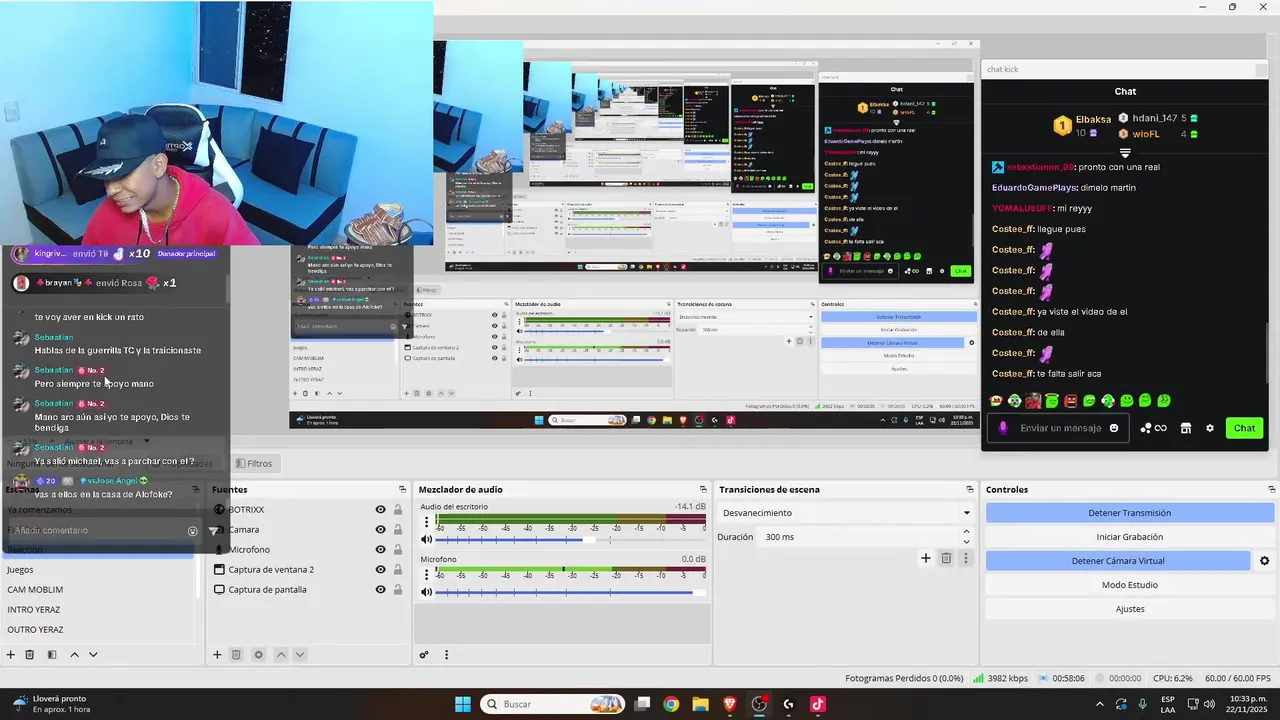Image resolution: width=1280 pixels, height=720 pixels.
Task: Hide the Camara source with its eye icon
Action: (380, 530)
